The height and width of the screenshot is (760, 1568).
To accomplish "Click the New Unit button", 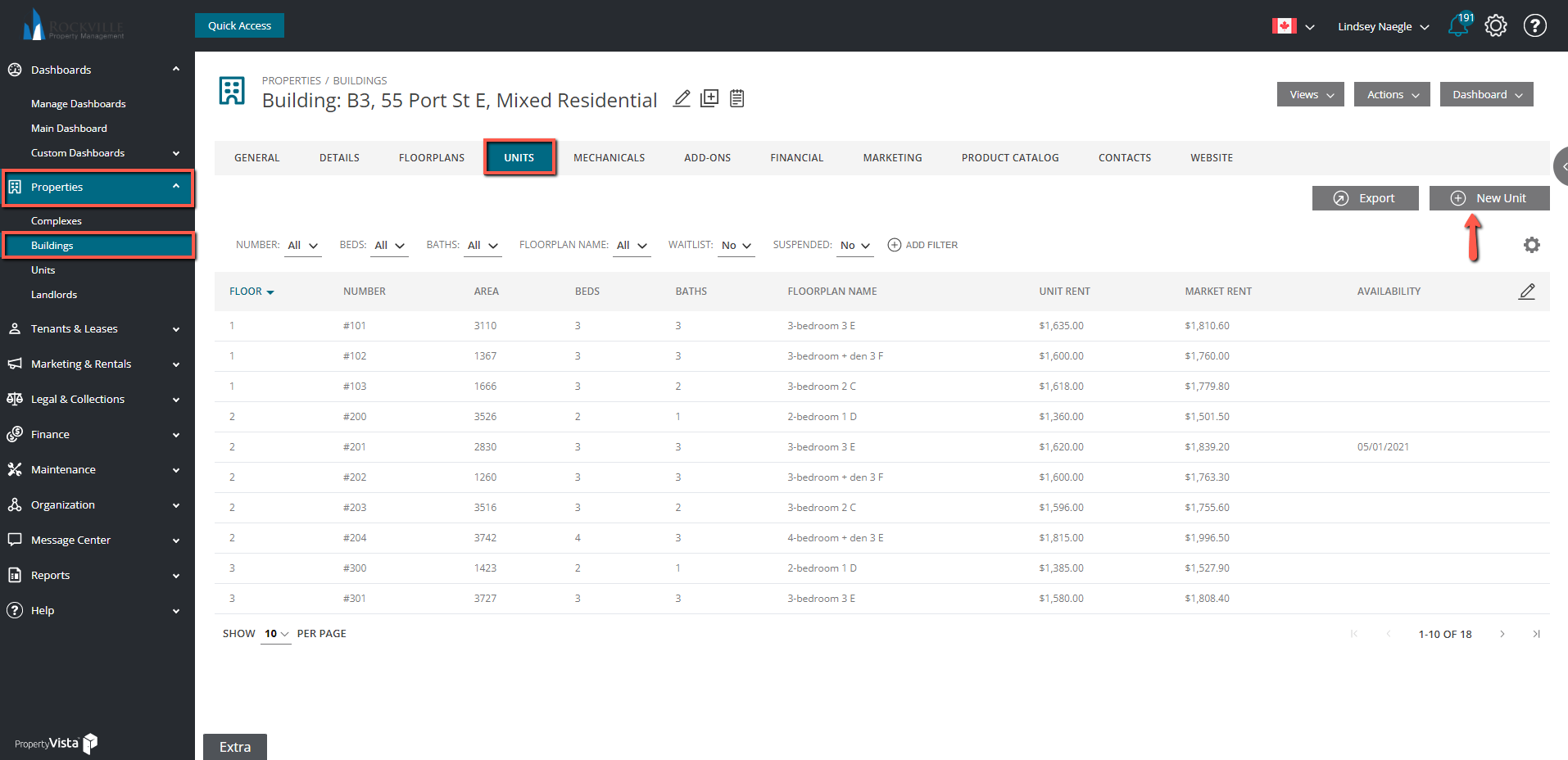I will coord(1489,198).
